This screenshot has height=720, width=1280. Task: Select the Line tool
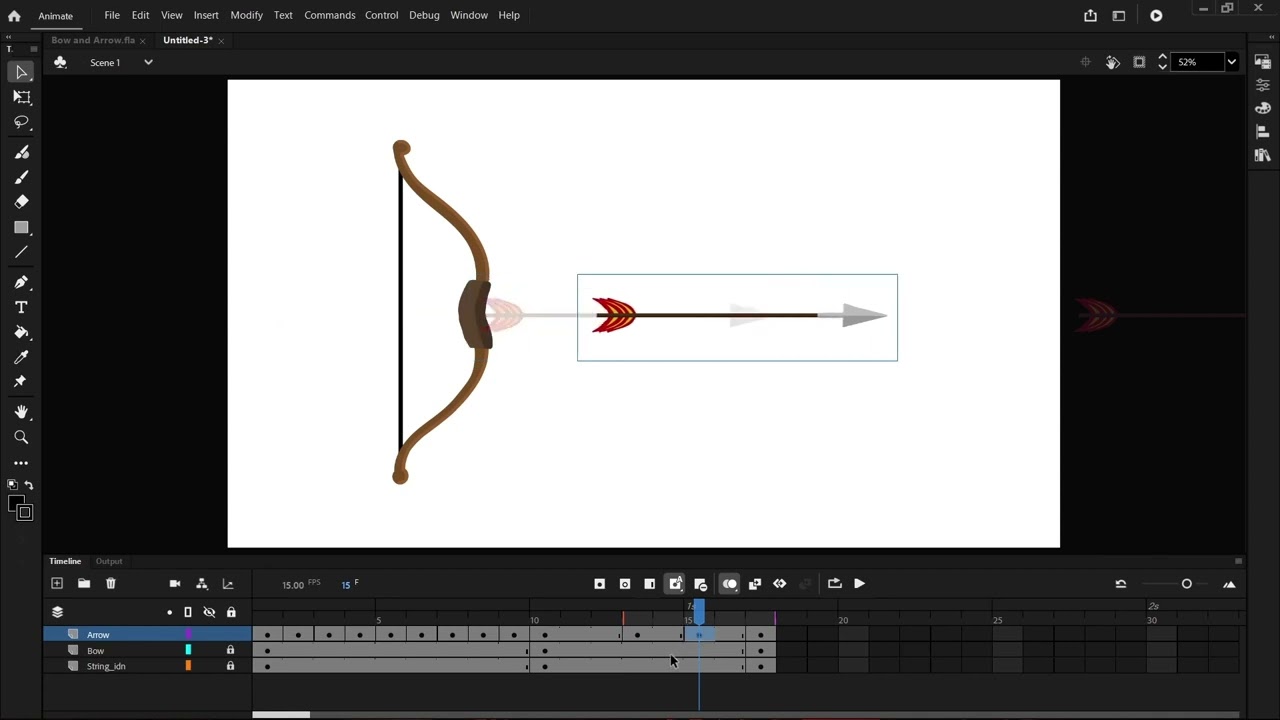click(x=21, y=252)
